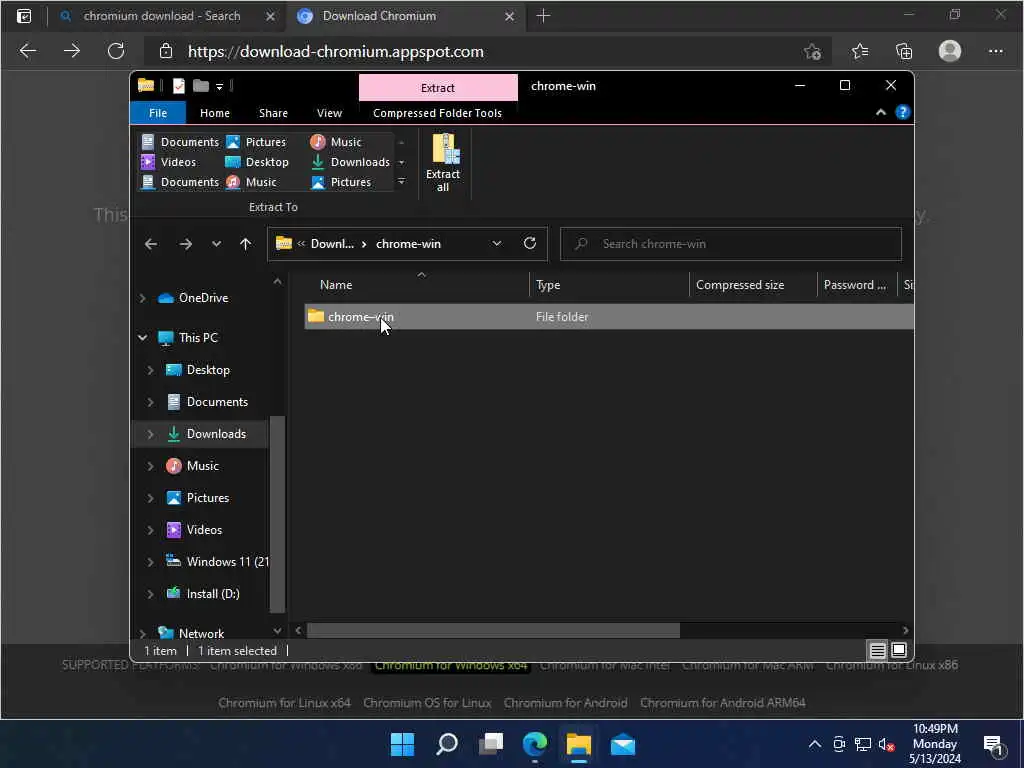
Task: Sort by Compressed size column
Action: point(740,285)
